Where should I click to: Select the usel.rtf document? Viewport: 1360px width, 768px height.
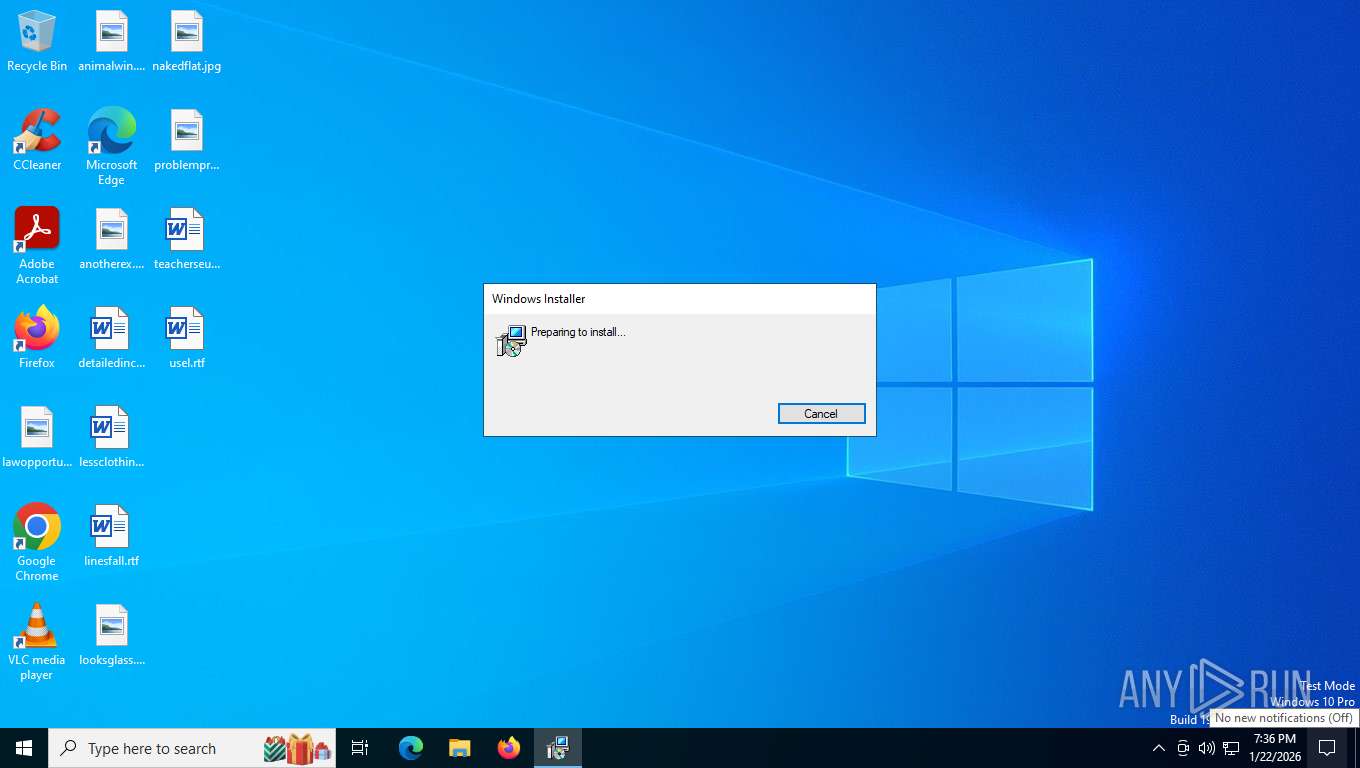click(187, 338)
